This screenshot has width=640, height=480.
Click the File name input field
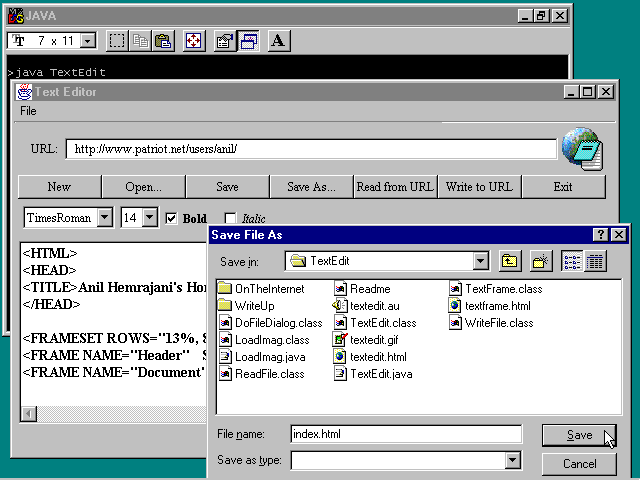[405, 434]
